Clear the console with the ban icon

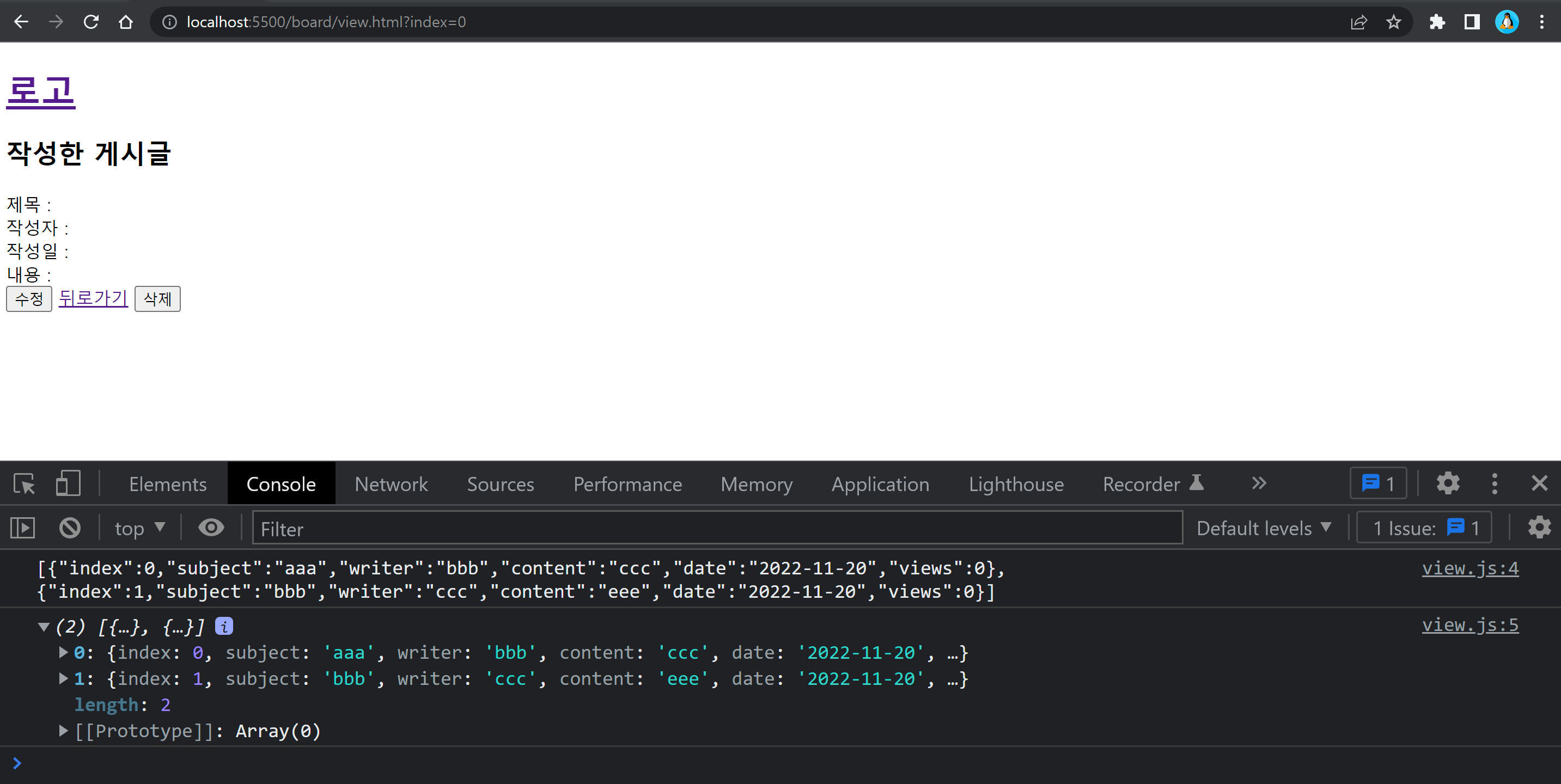point(70,528)
